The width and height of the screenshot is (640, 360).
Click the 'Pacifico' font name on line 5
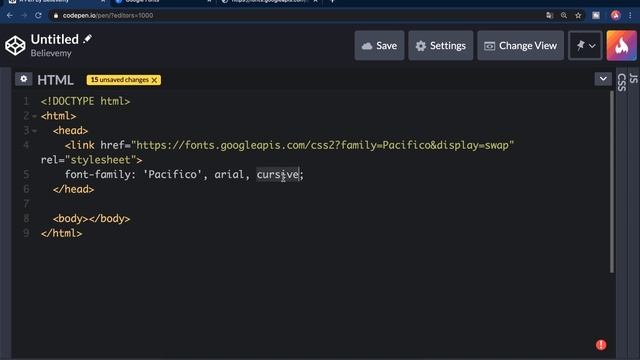point(172,174)
